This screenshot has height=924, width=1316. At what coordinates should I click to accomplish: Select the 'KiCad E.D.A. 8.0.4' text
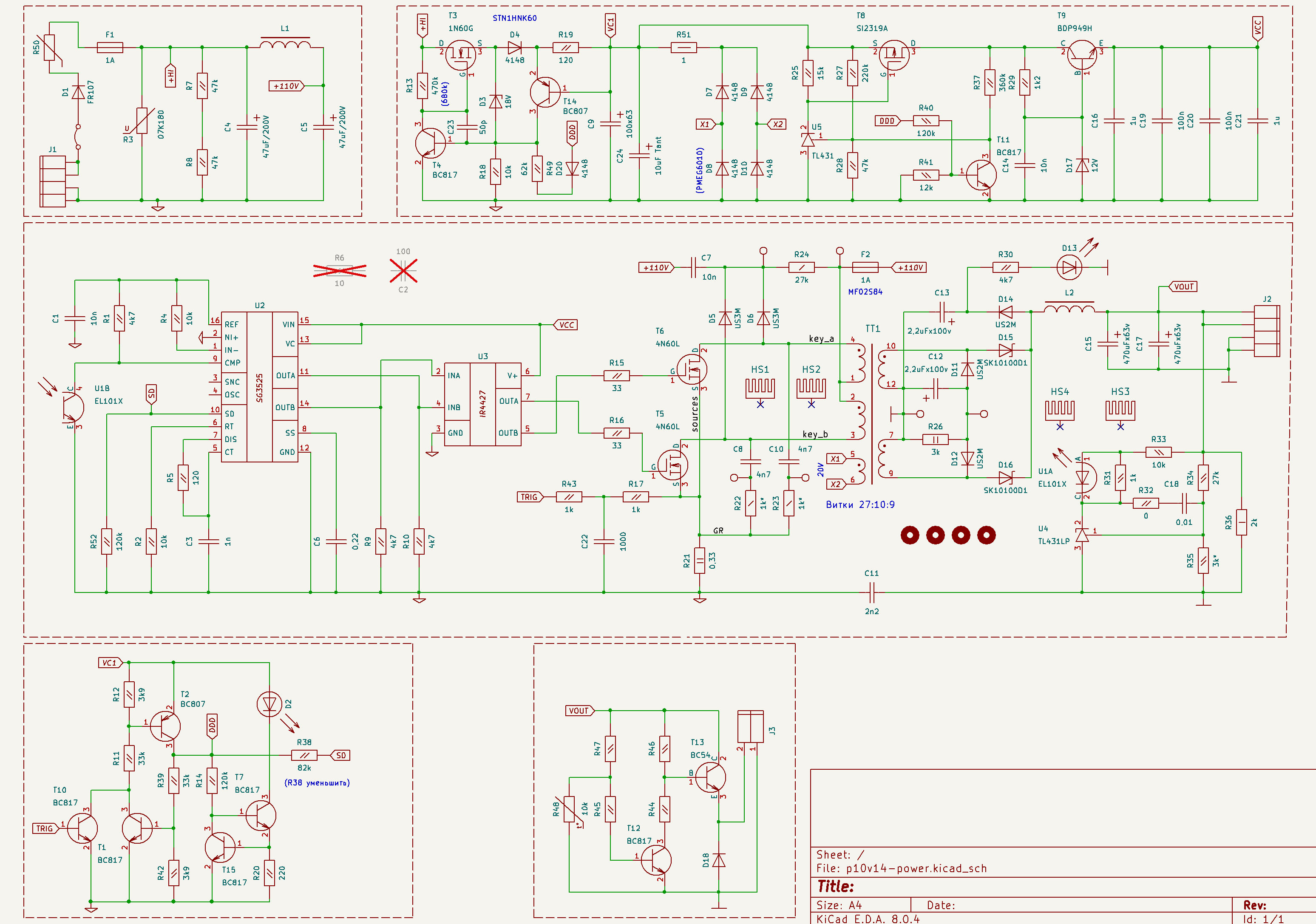point(868,919)
